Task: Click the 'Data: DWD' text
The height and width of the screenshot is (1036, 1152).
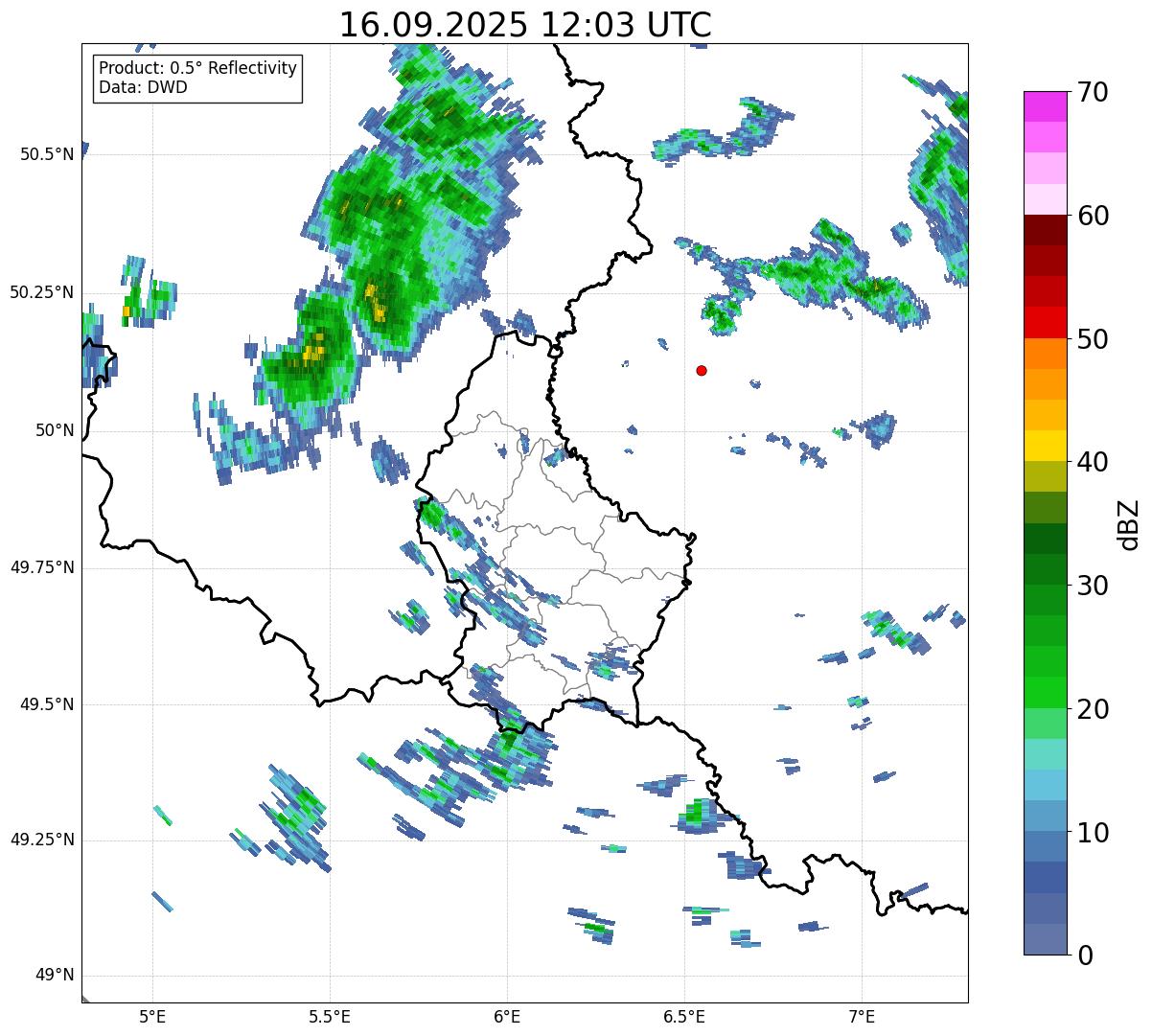Action: coord(143,87)
